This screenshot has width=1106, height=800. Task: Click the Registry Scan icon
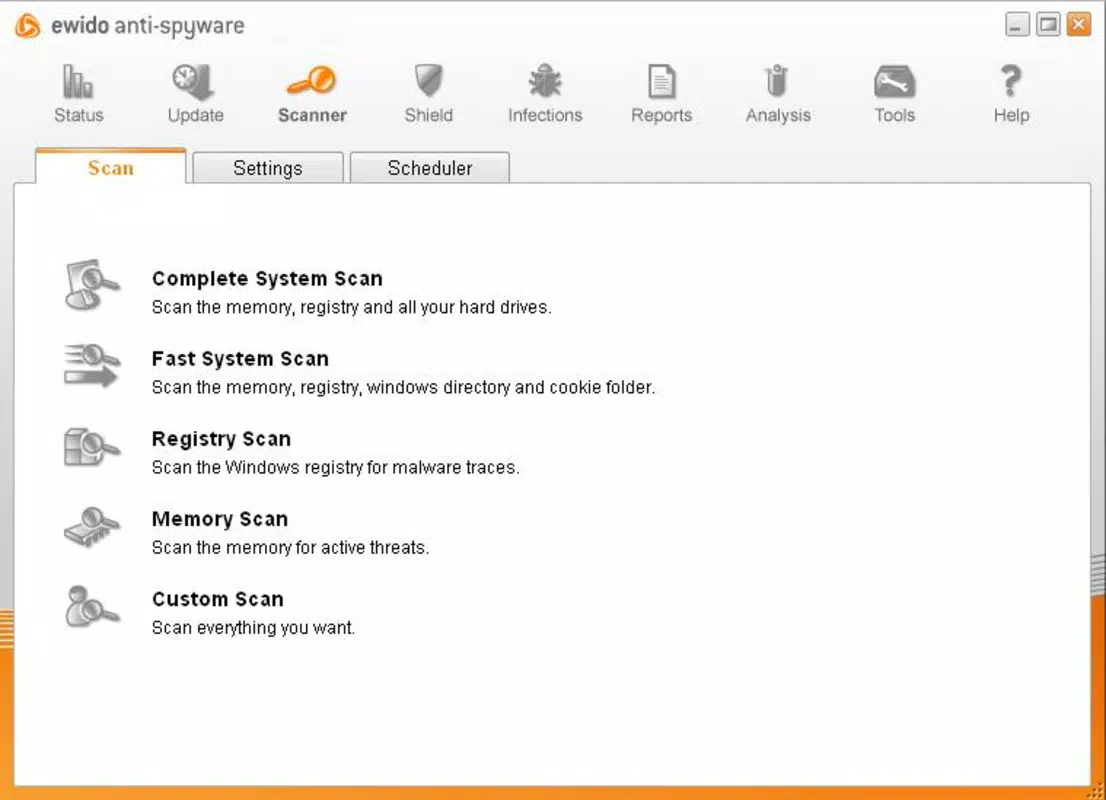92,447
